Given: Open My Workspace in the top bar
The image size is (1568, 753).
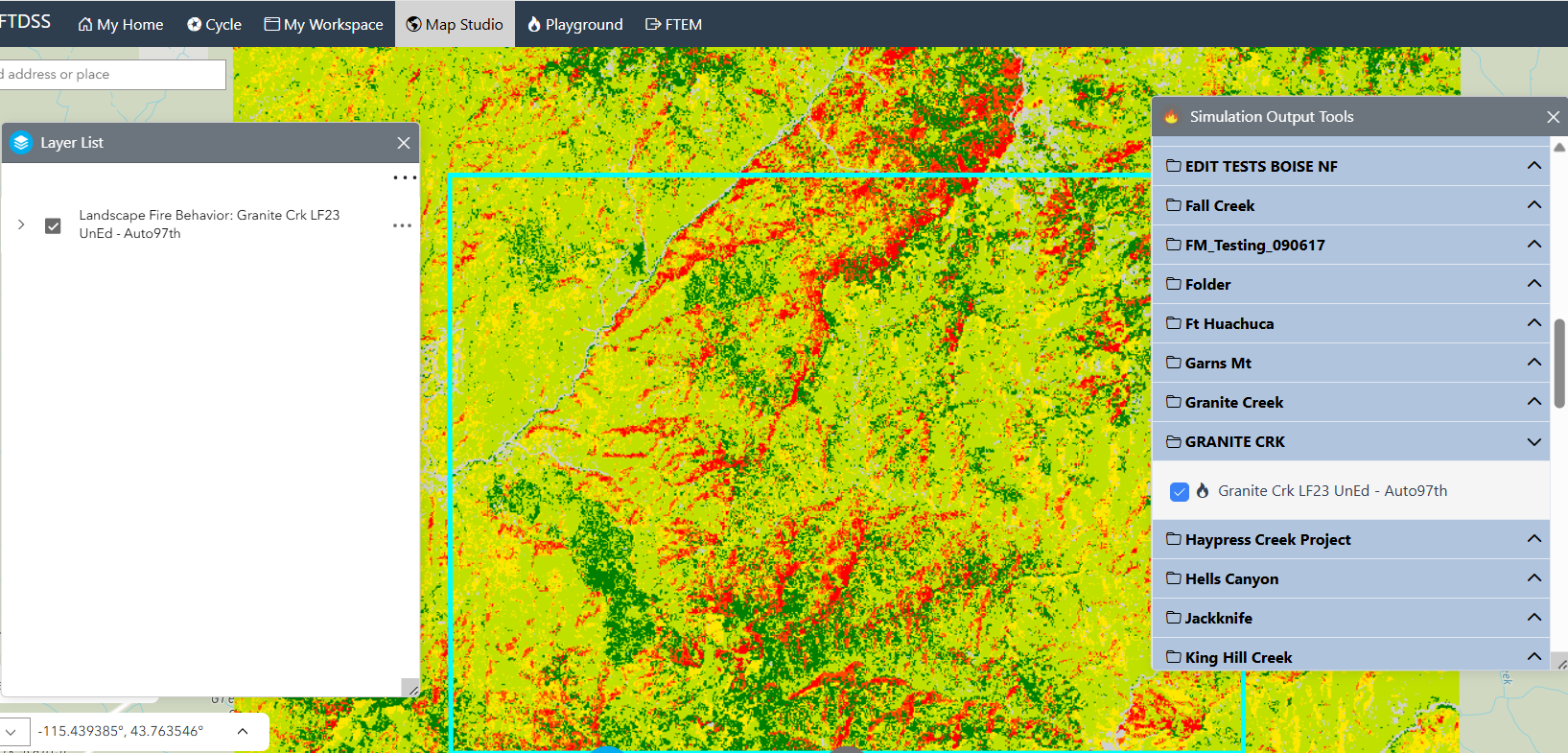Looking at the screenshot, I should 324,24.
